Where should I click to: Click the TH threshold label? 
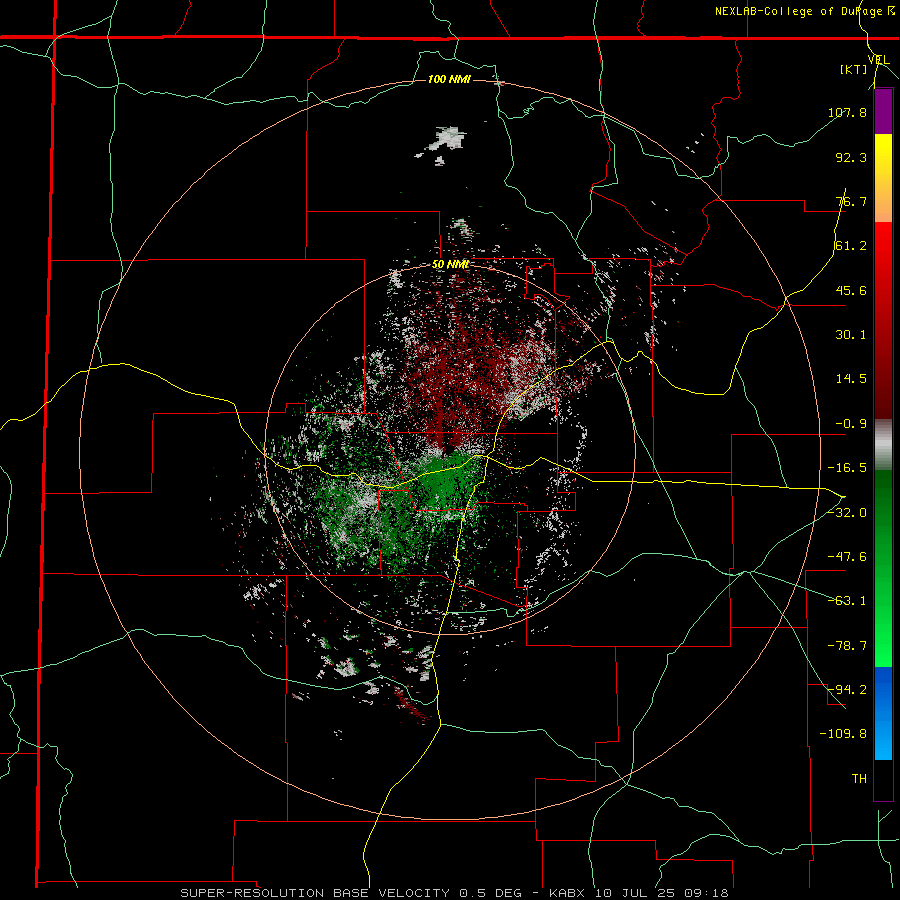pos(859,779)
